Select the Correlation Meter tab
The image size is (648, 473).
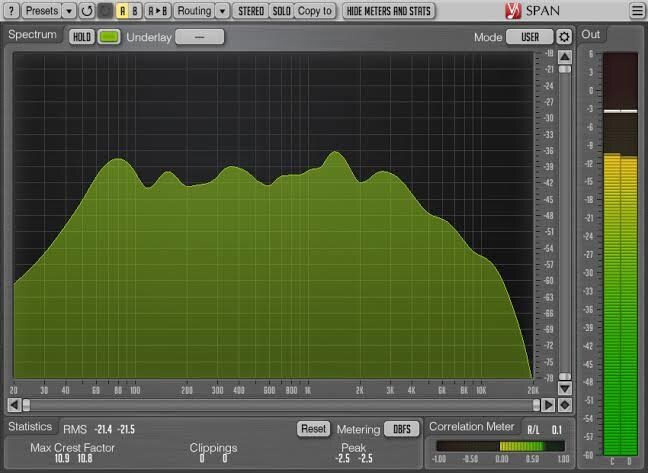[x=472, y=426]
